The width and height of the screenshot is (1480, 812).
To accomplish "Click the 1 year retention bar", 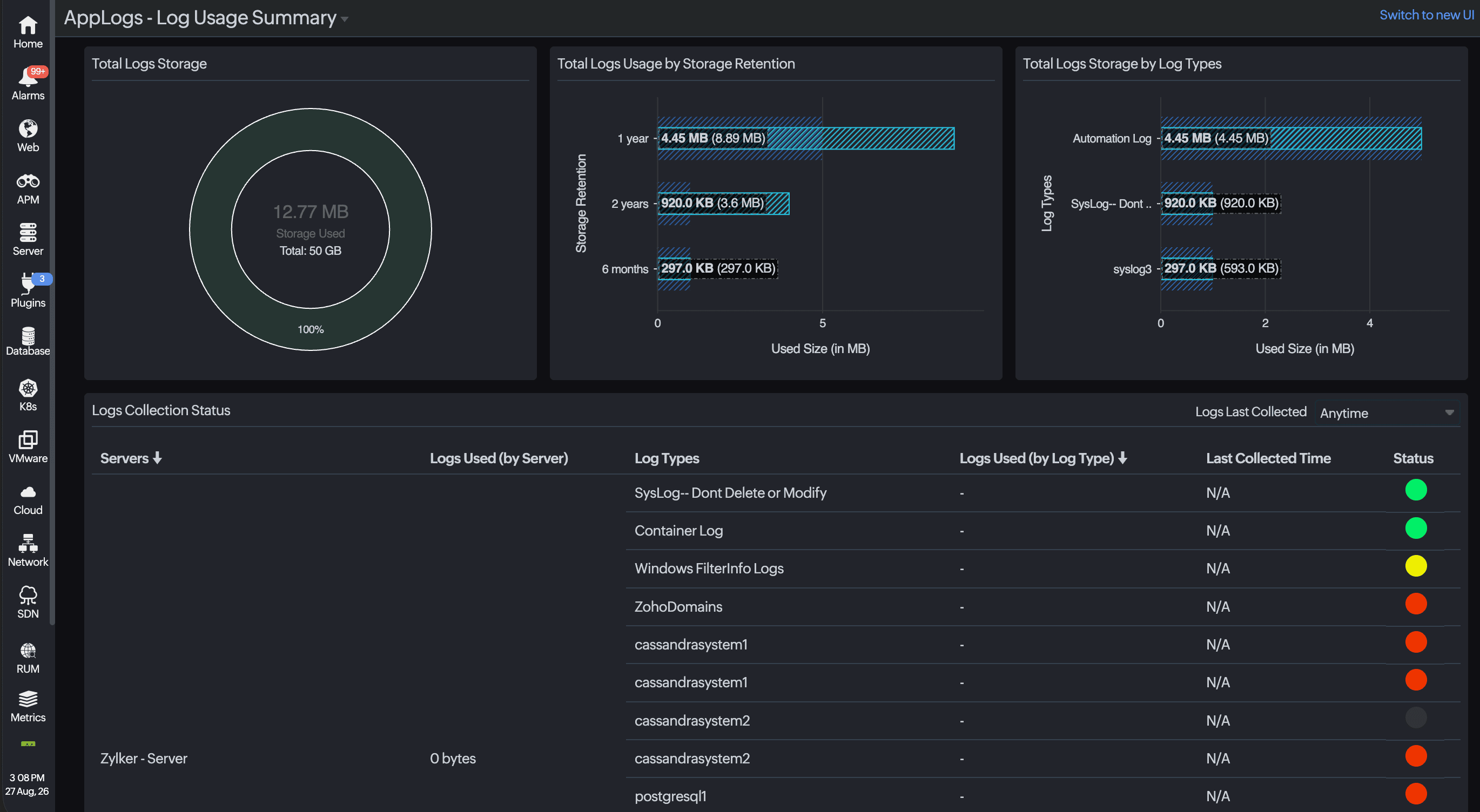I will (805, 138).
